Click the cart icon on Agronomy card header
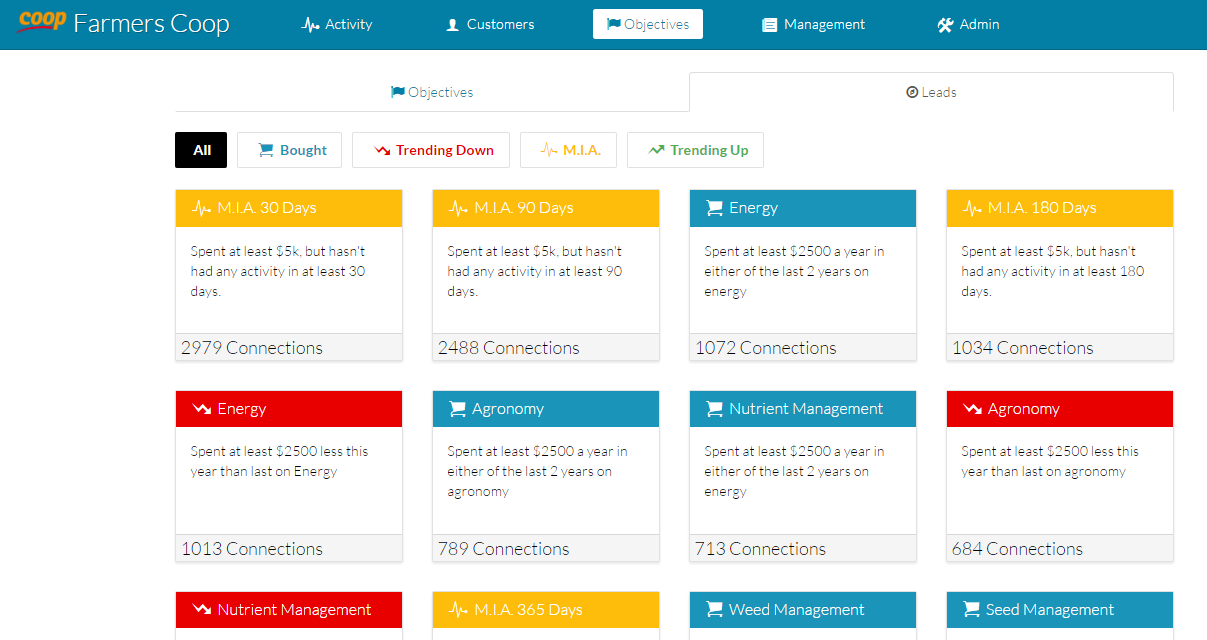The width and height of the screenshot is (1207, 640). (457, 409)
